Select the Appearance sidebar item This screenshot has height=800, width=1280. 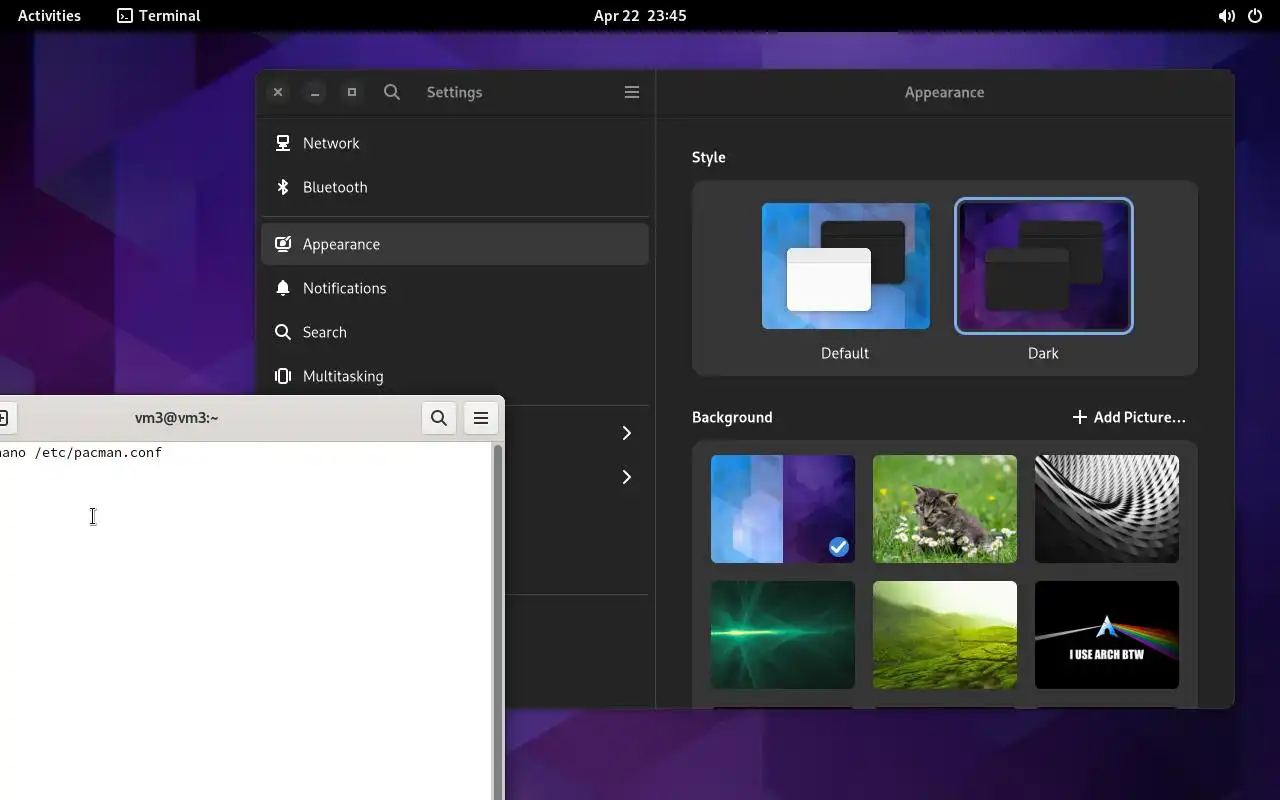(x=455, y=244)
